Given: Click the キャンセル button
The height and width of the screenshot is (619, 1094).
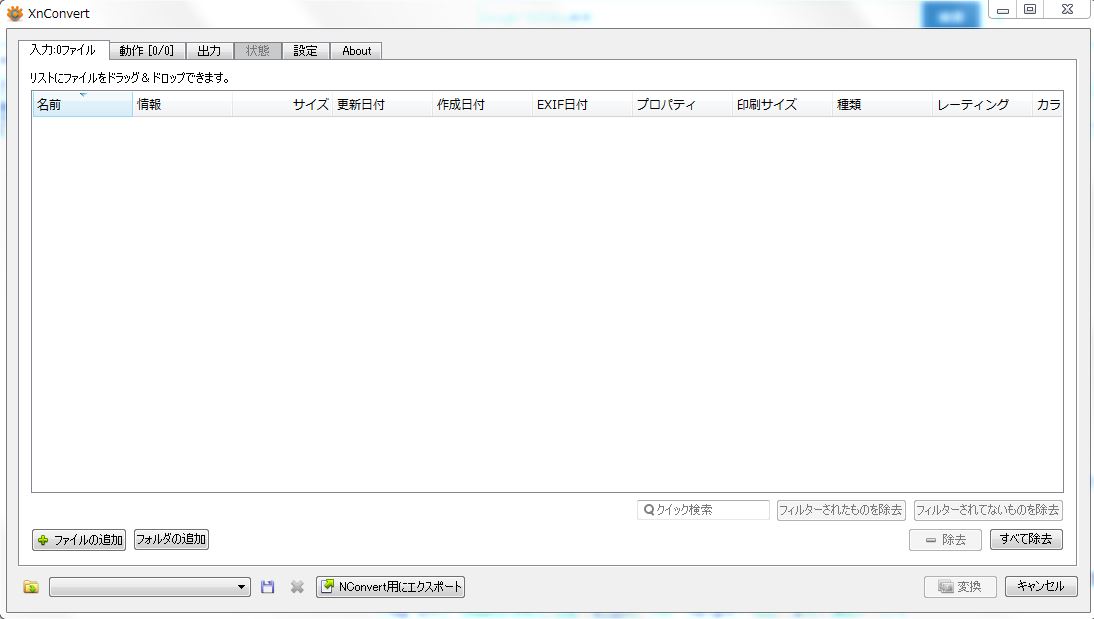Looking at the screenshot, I should click(1041, 587).
